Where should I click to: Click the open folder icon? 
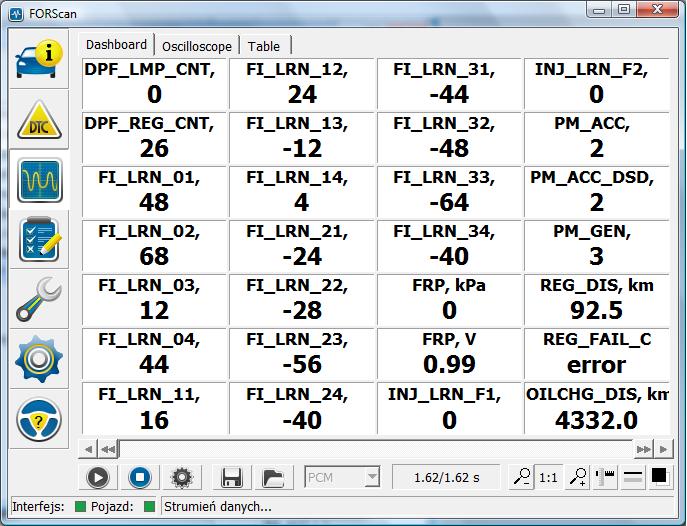point(273,478)
